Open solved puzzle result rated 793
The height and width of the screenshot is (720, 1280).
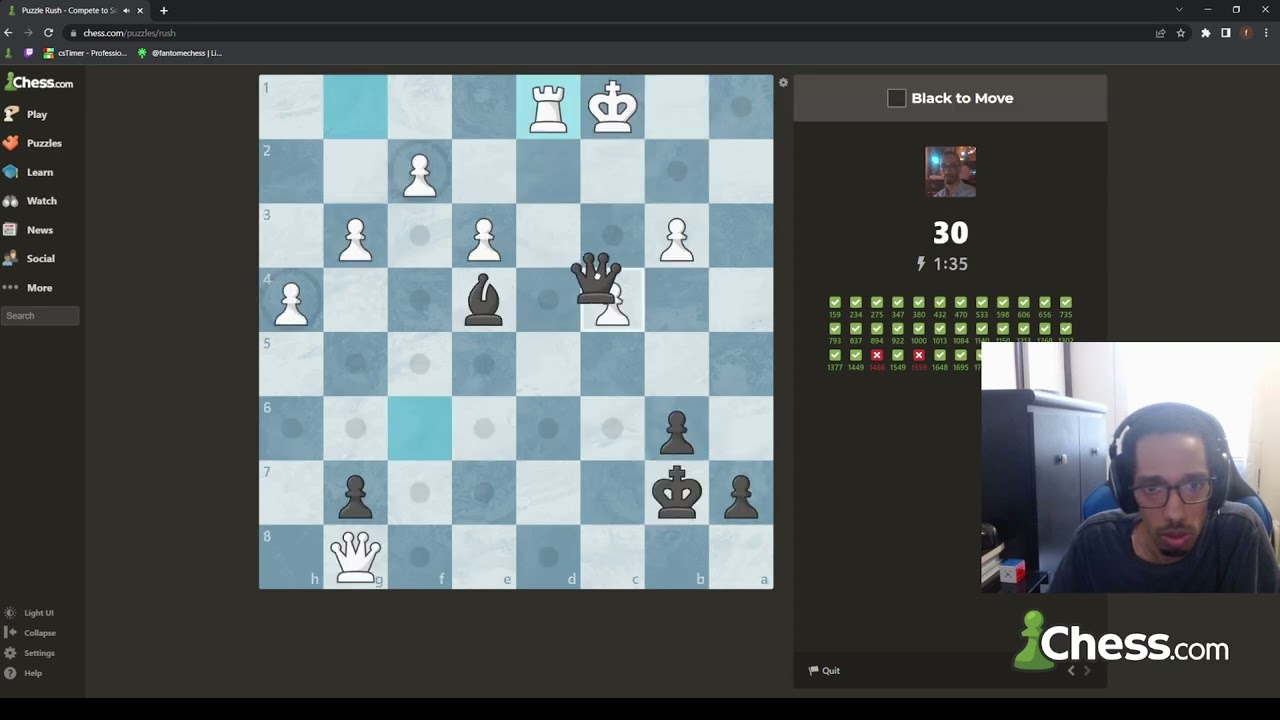tap(835, 333)
